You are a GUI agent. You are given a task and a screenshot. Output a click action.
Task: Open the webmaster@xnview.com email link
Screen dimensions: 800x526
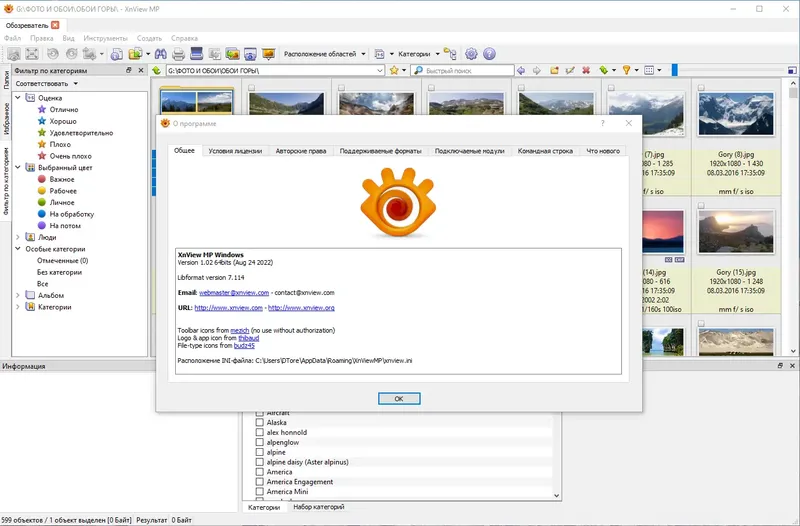click(x=234, y=293)
